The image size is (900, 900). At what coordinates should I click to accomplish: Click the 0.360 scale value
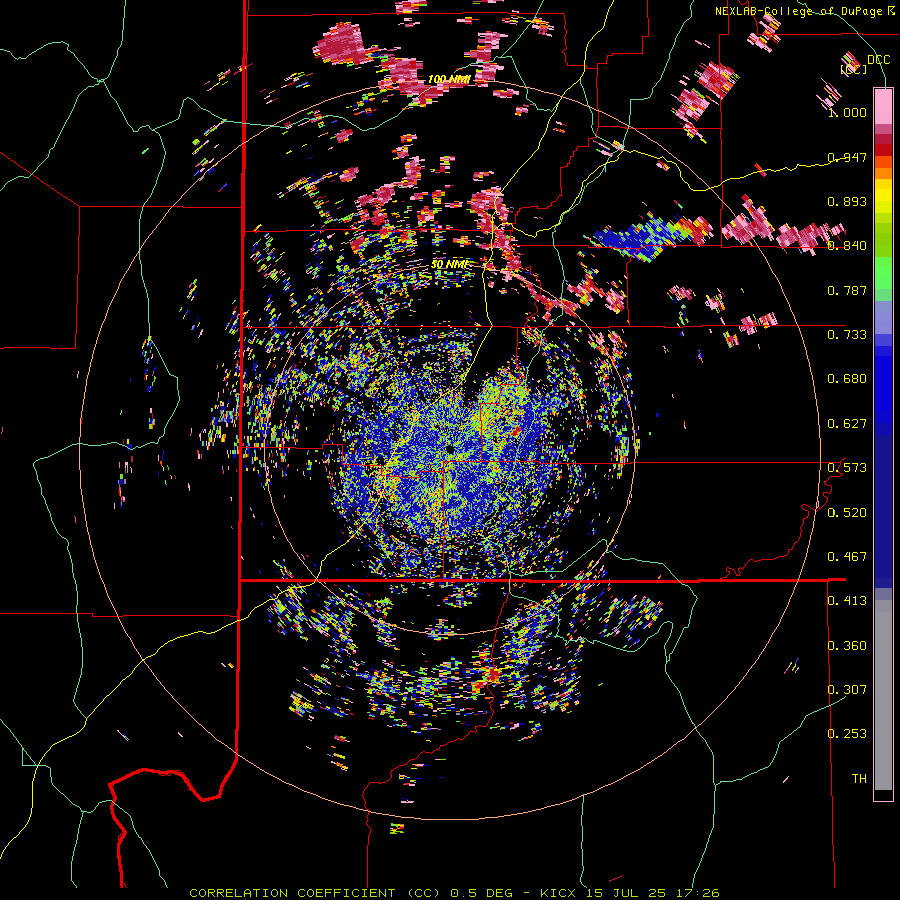coord(847,646)
